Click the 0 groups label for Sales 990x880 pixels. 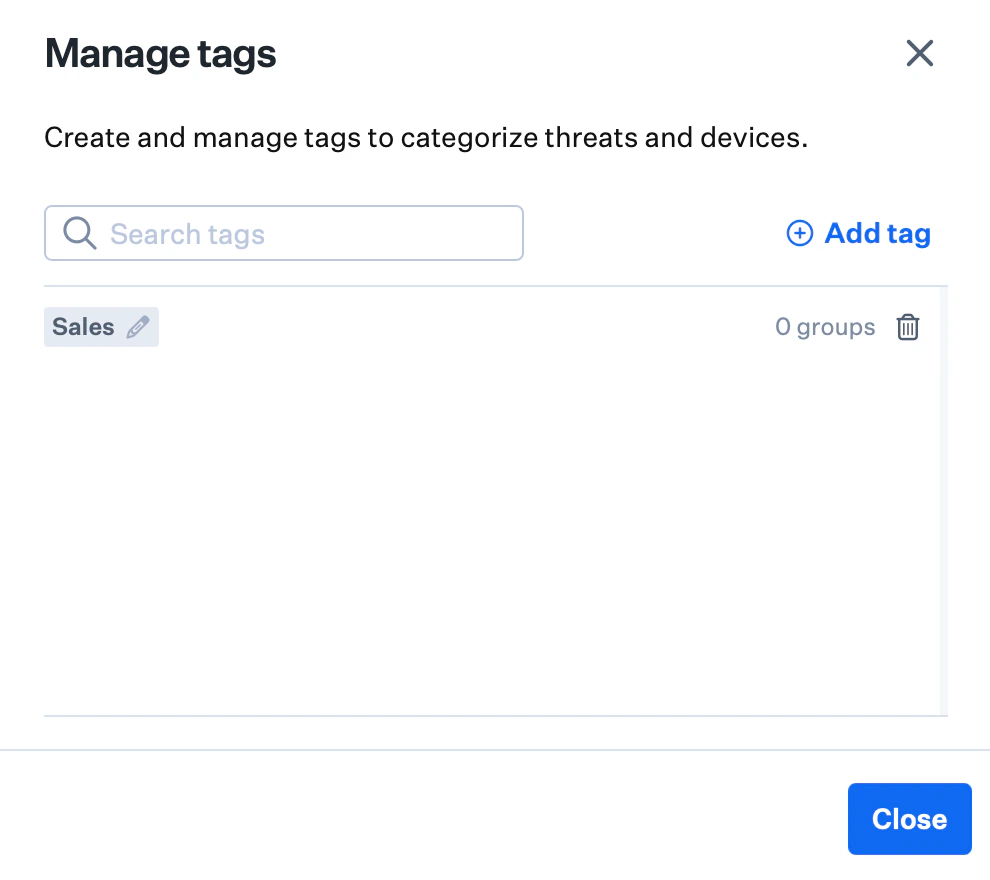coord(825,326)
